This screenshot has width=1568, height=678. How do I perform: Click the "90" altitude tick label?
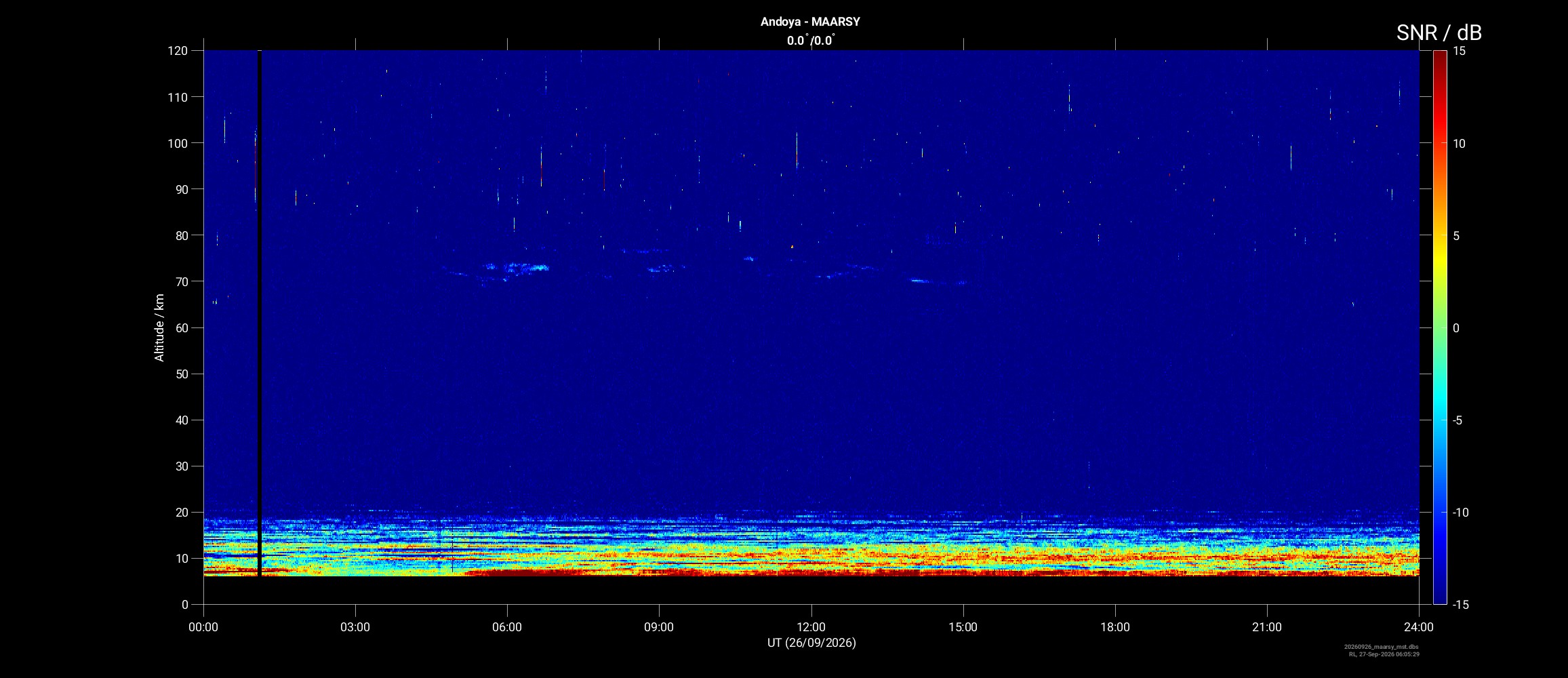point(182,189)
